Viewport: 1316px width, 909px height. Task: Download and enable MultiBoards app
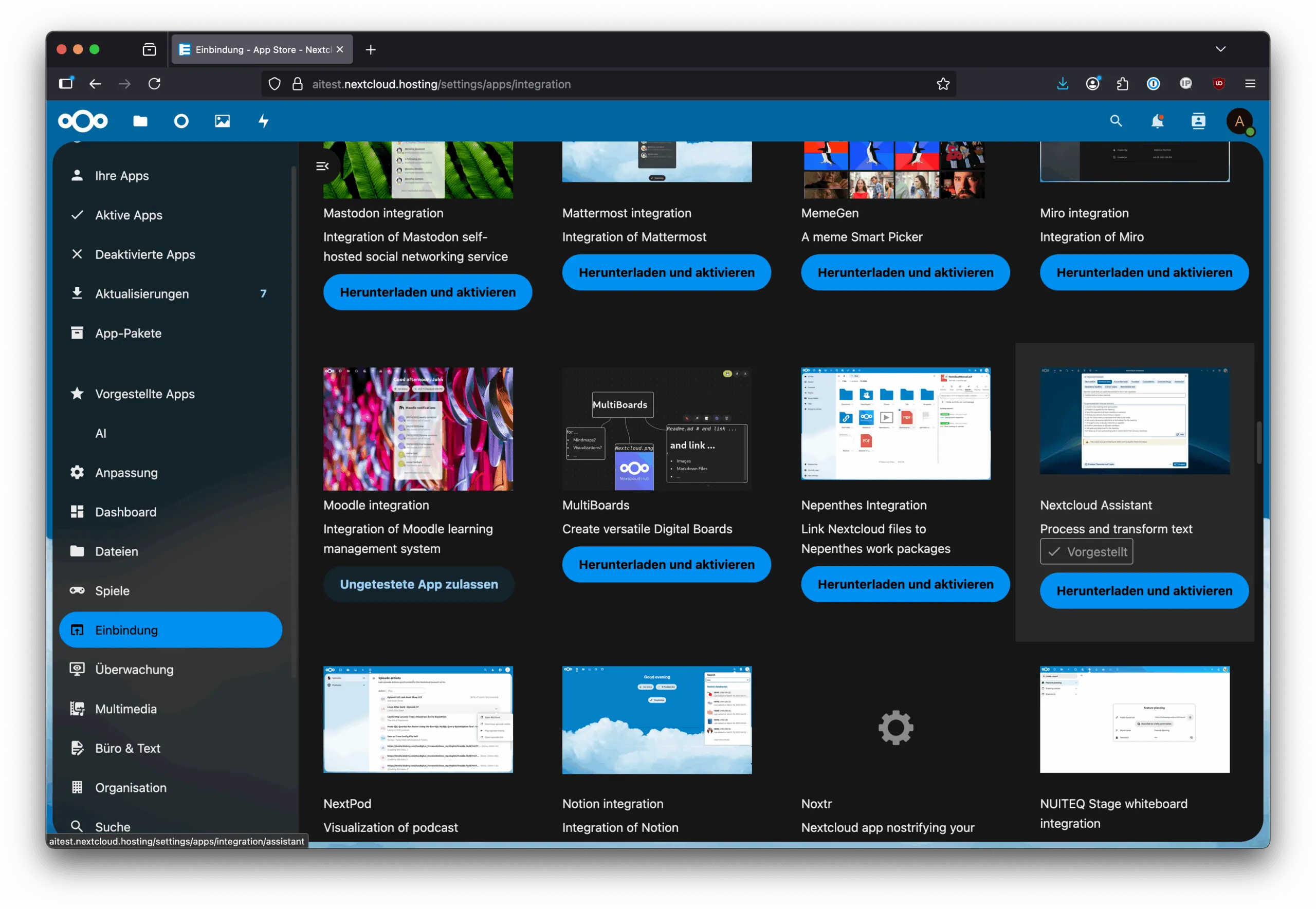pyautogui.click(x=666, y=564)
